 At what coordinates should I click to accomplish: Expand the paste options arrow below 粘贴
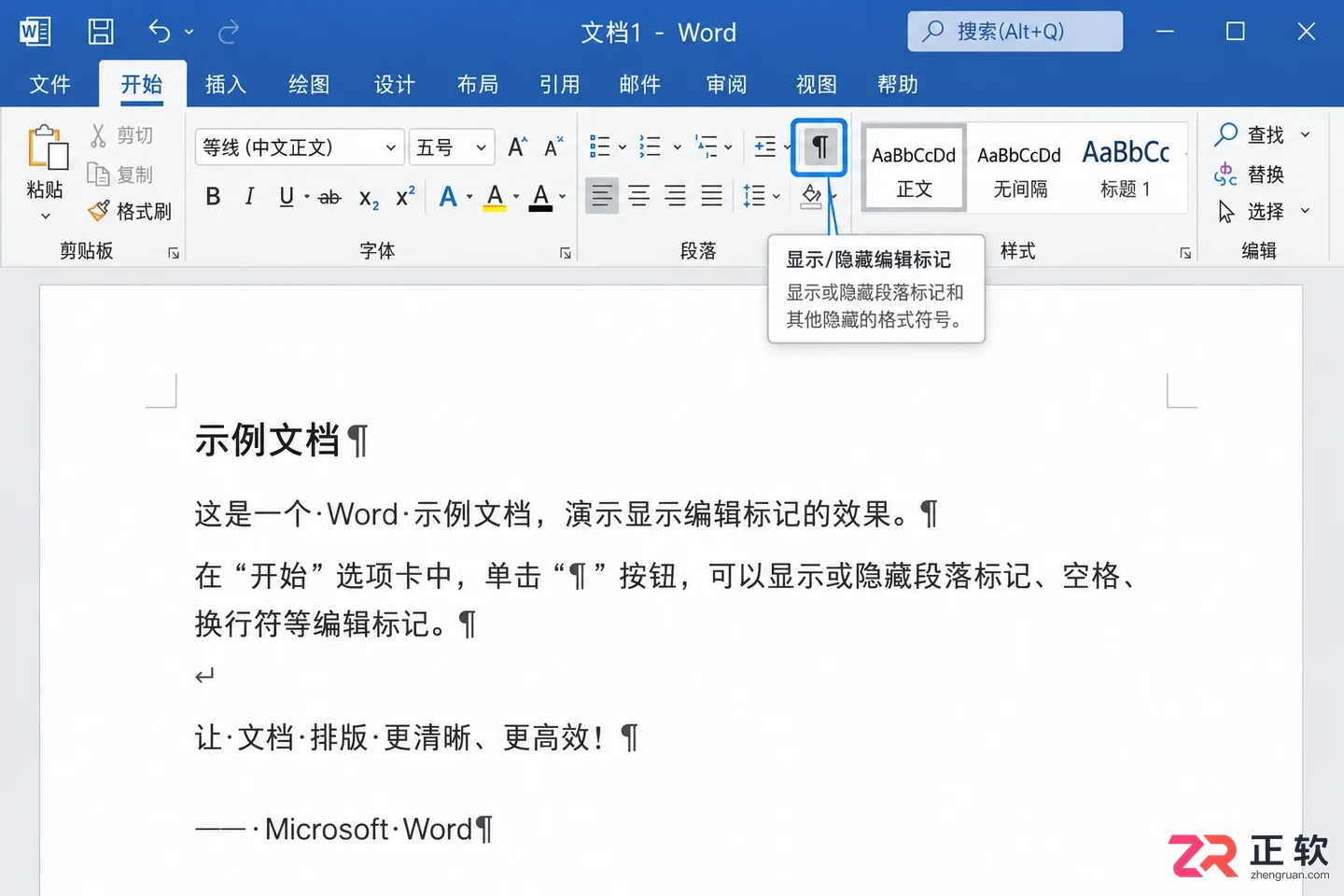click(x=46, y=217)
